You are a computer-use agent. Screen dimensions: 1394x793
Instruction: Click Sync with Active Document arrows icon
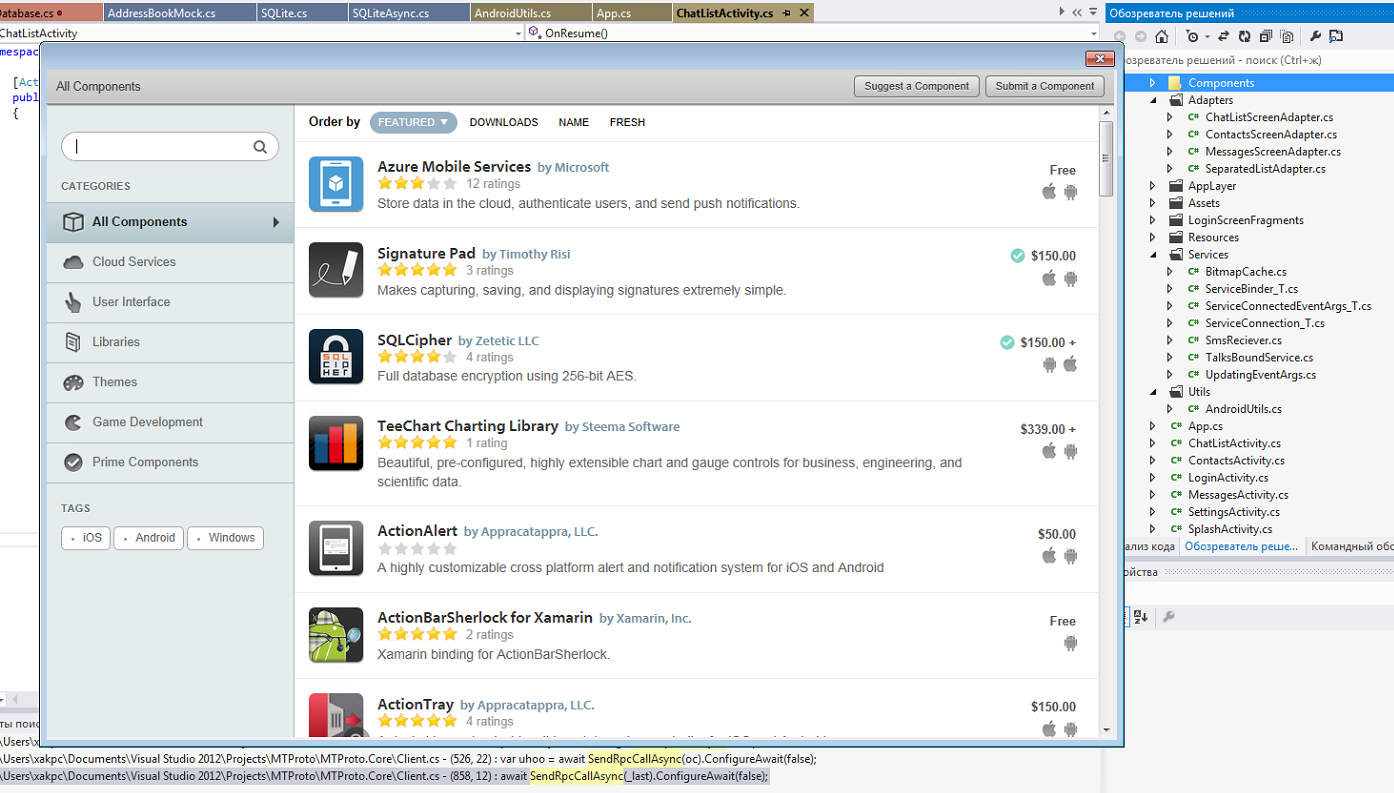pos(1223,36)
